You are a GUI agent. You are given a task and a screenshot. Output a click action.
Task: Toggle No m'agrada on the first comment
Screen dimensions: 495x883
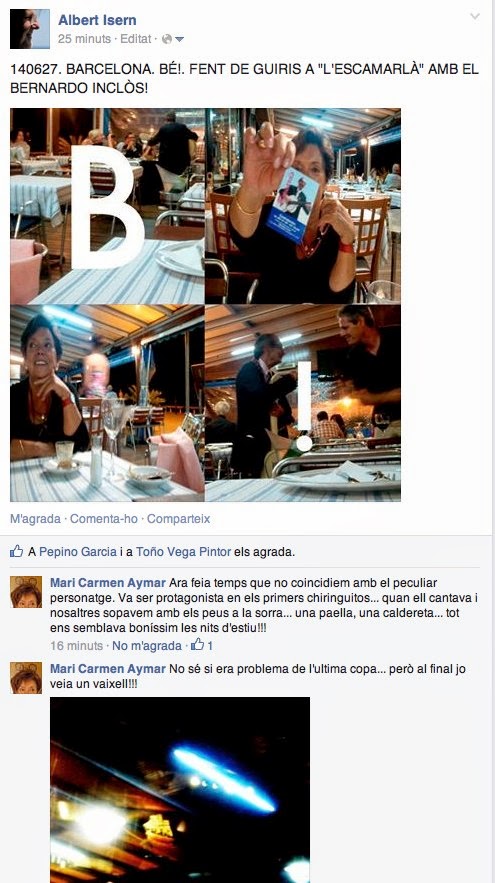146,645
